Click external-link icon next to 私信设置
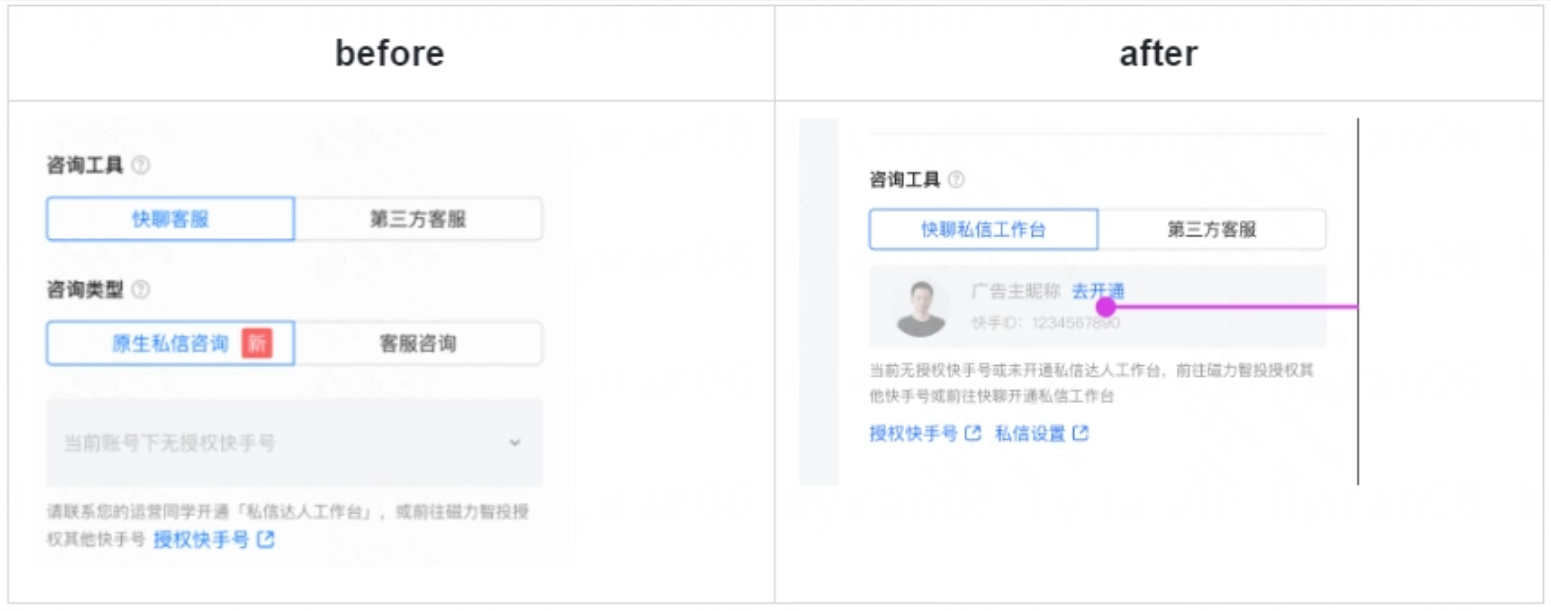The width and height of the screenshot is (1551, 611). click(1080, 434)
